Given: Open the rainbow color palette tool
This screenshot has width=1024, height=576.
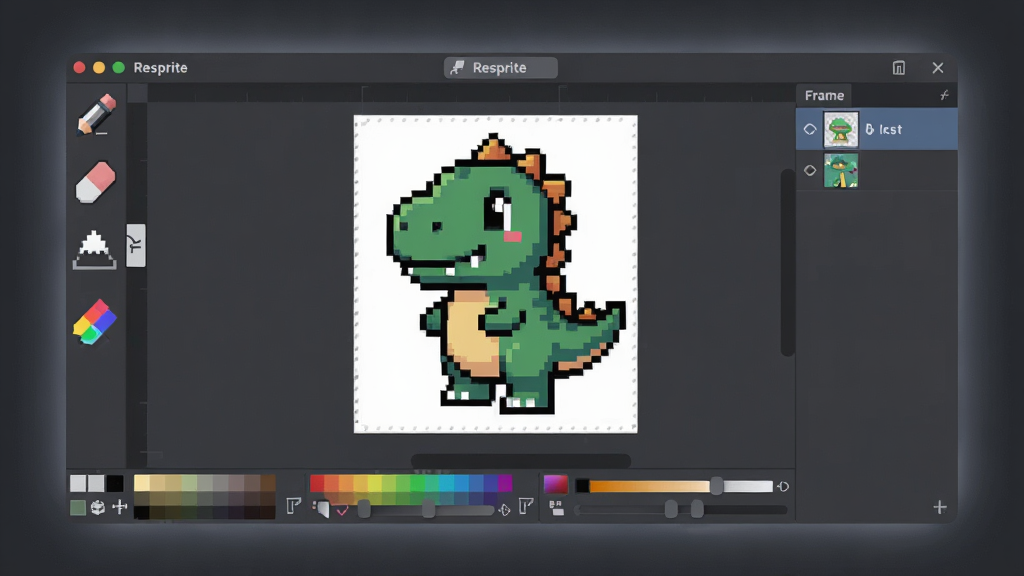Looking at the screenshot, I should 95,322.
